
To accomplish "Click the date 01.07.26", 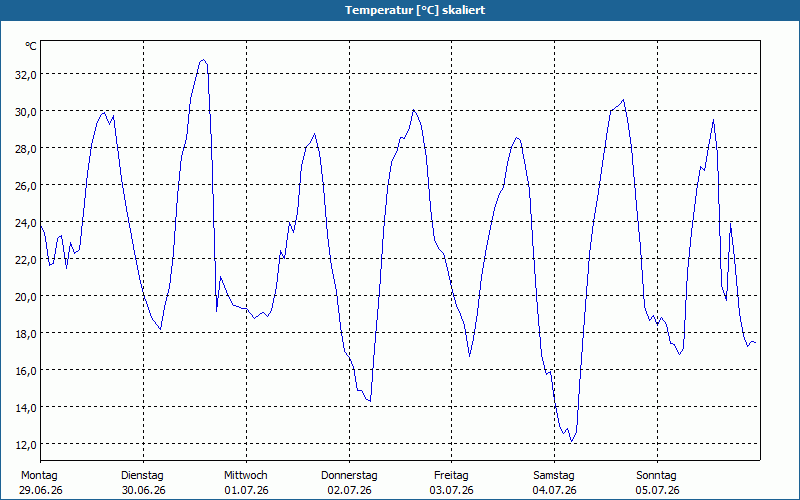I will click(x=246, y=490).
